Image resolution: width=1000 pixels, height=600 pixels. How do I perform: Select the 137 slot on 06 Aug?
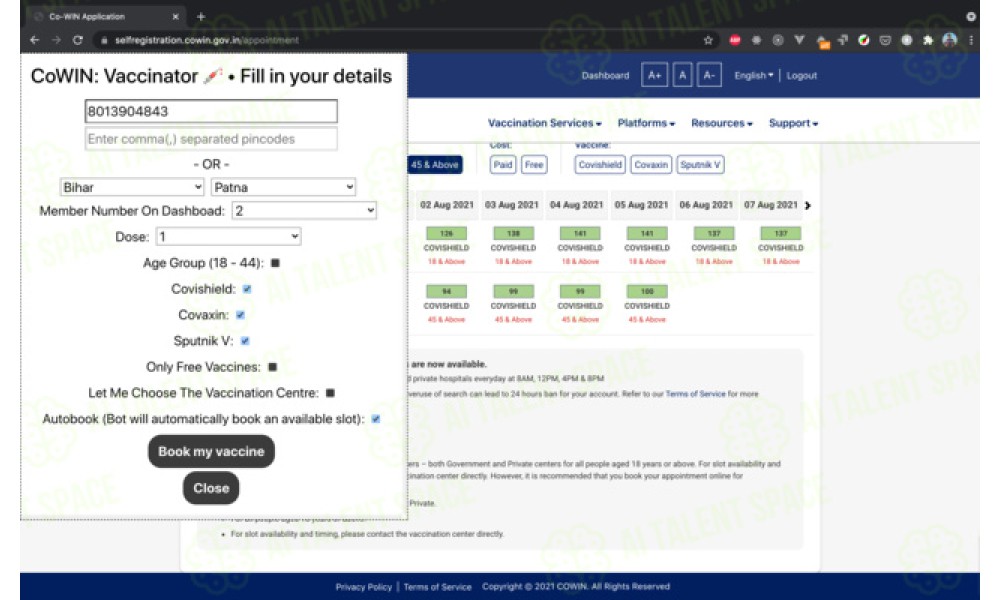[714, 233]
